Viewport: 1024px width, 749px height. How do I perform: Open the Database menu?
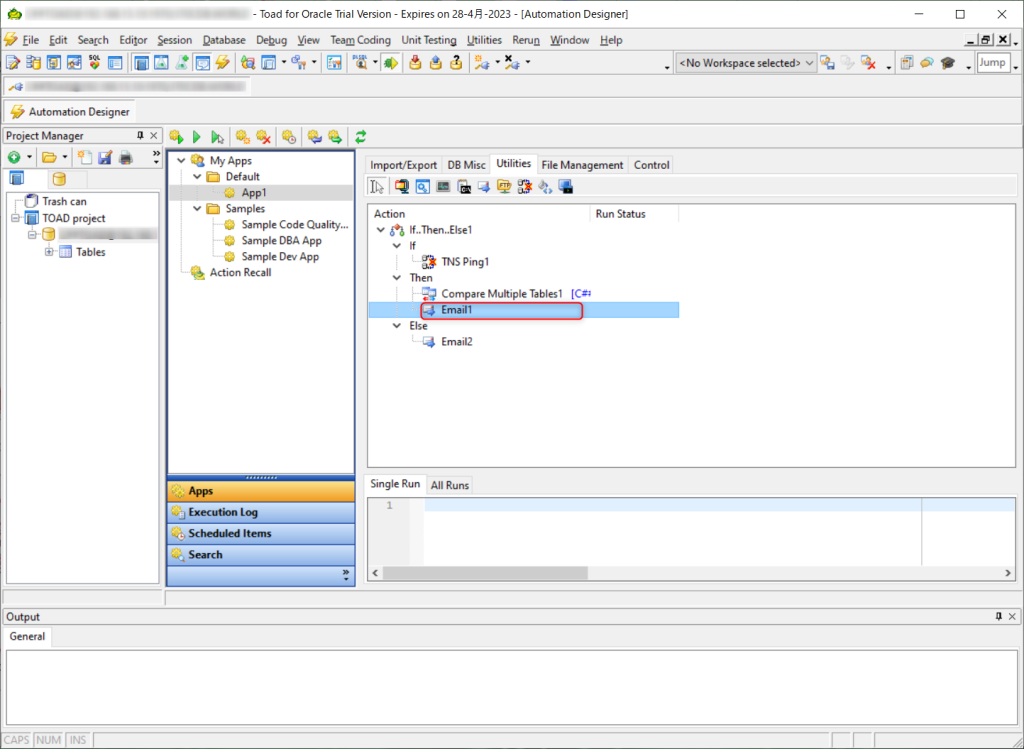224,40
